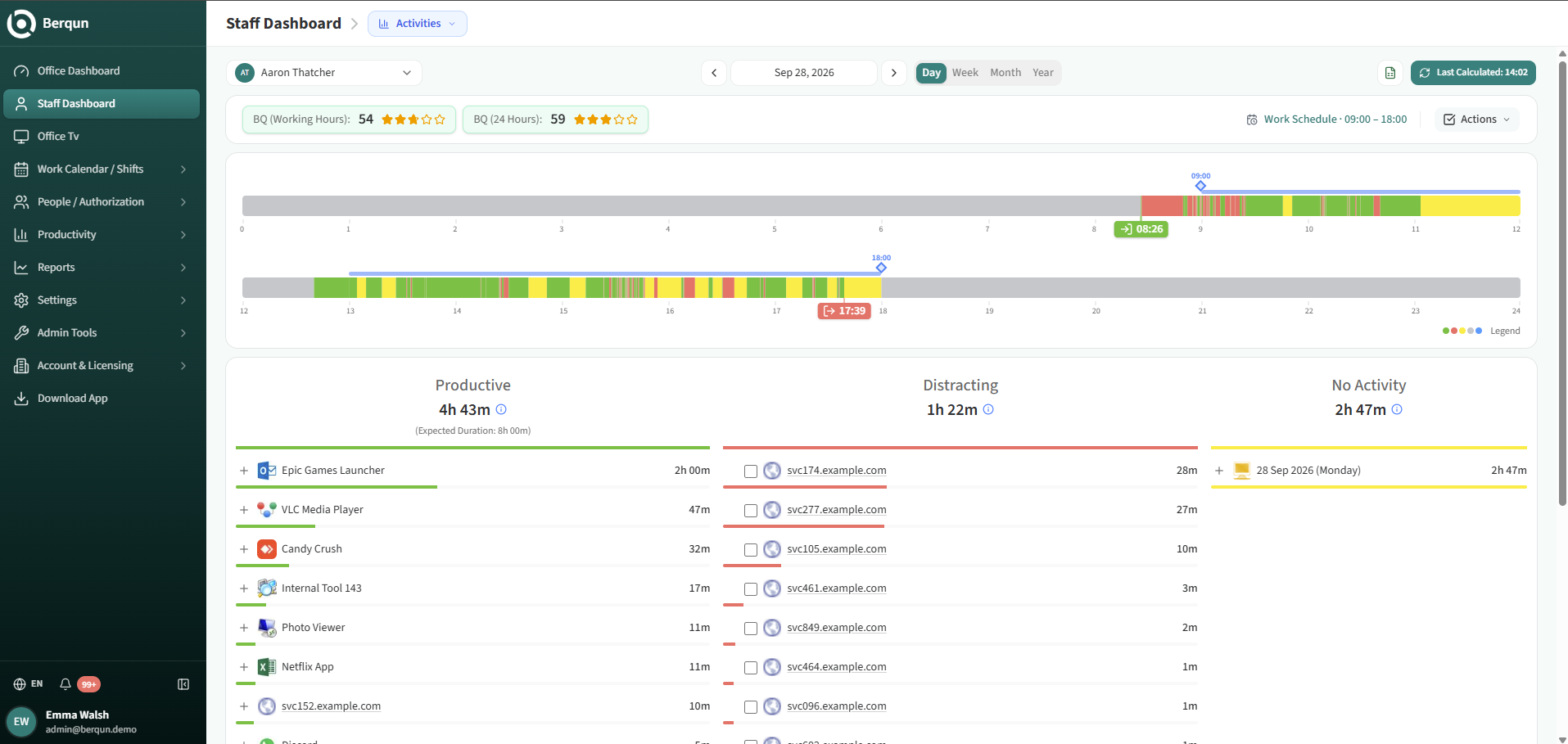1568x744 pixels.
Task: Tick the svc174.example.com checkbox
Action: [751, 471]
